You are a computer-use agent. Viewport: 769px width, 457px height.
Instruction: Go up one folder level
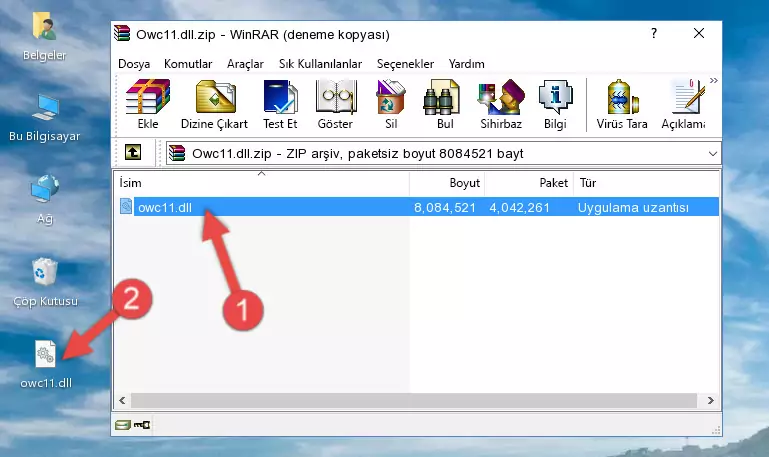coord(133,152)
